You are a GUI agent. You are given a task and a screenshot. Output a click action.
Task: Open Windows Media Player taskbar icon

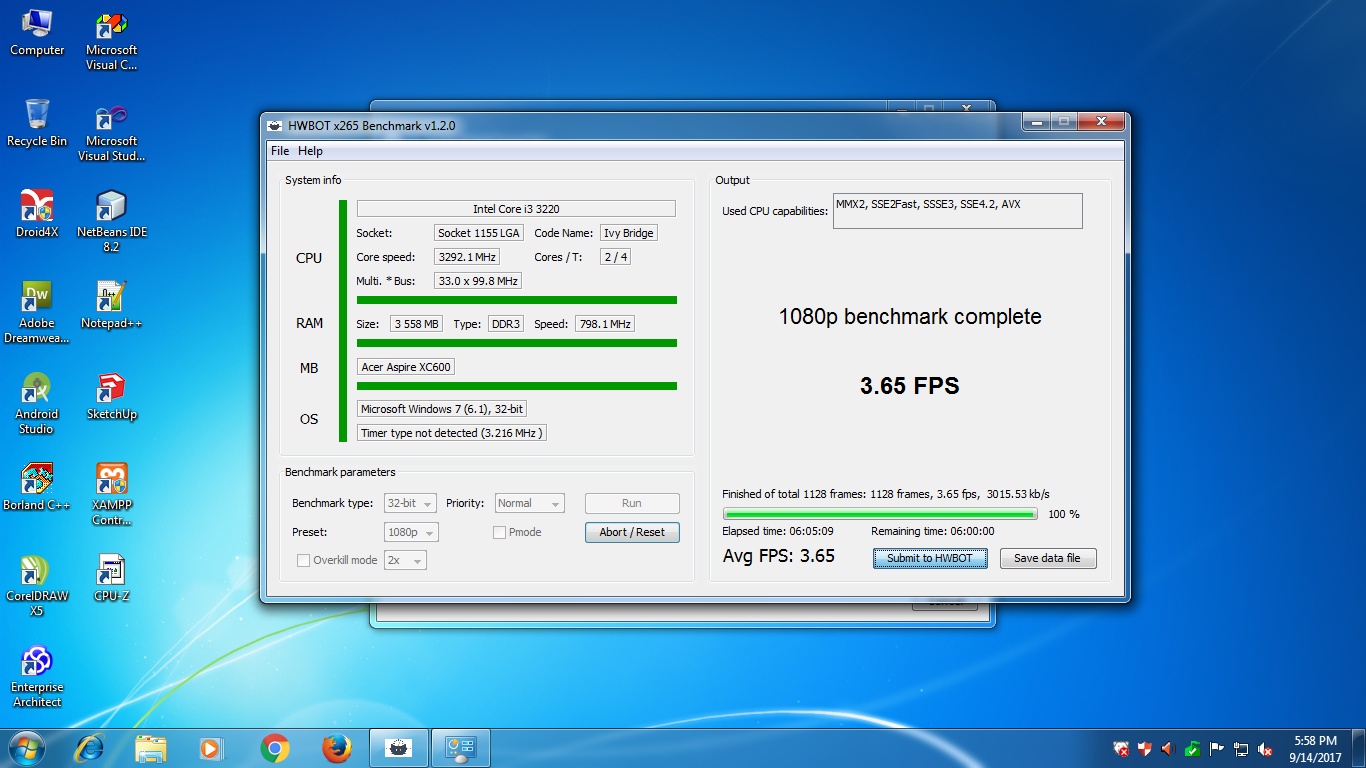211,748
